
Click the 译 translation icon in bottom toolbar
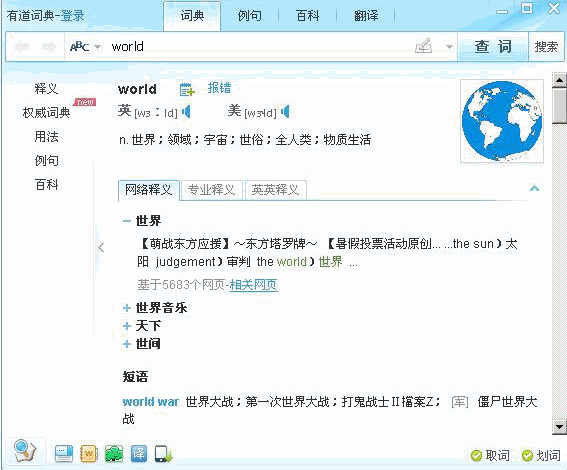139,453
